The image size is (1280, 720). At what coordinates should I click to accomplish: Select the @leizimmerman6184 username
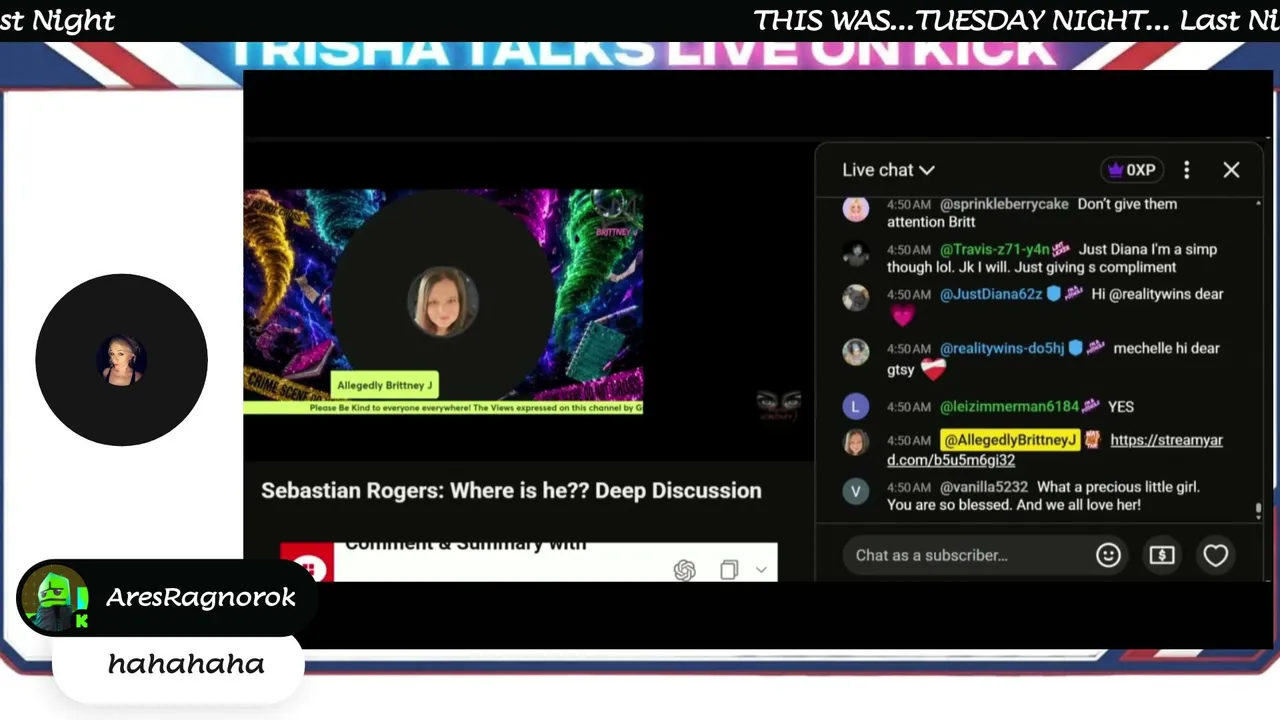tap(1010, 406)
